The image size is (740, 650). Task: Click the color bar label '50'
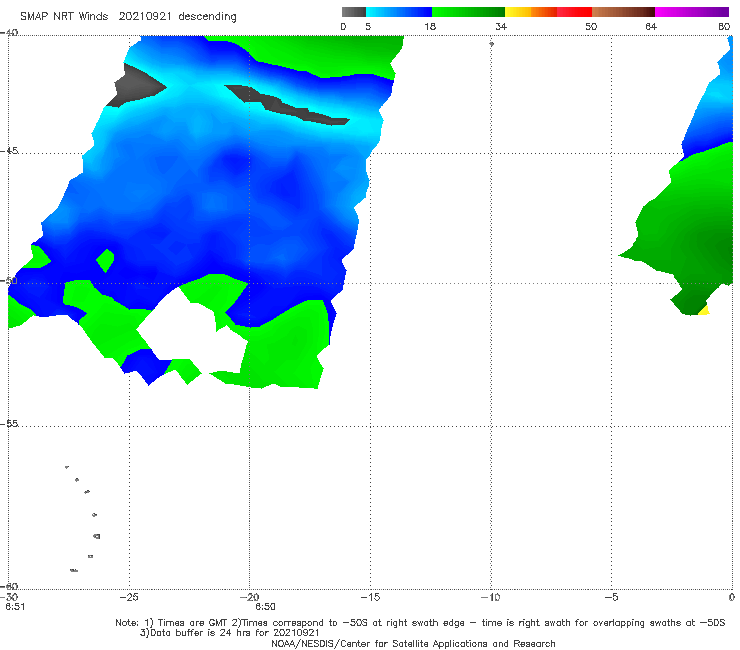tap(591, 26)
